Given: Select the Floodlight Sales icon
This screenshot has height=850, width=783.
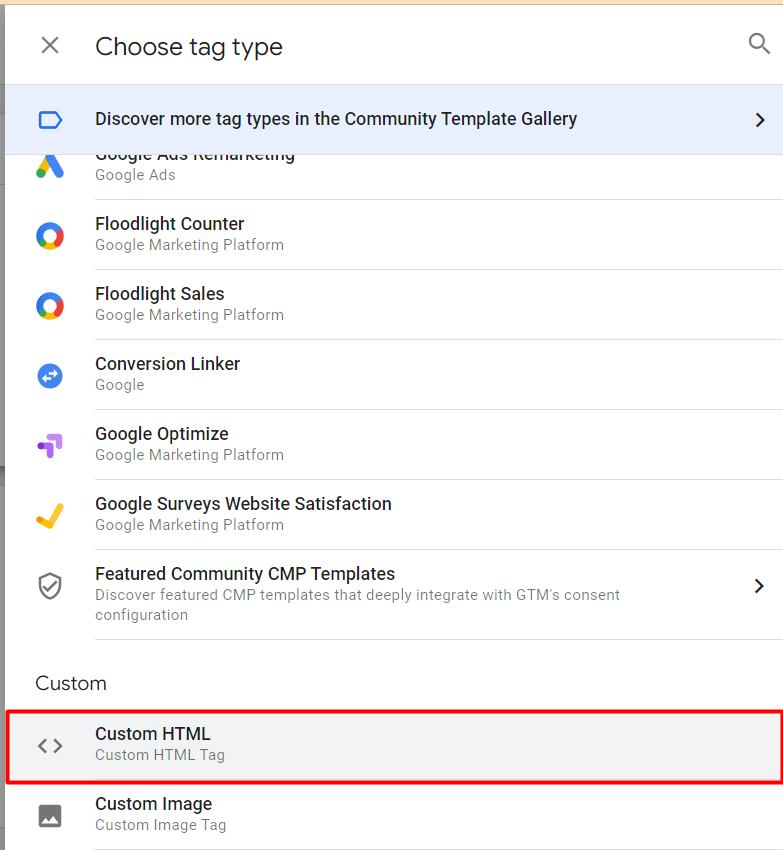Looking at the screenshot, I should click(50, 306).
